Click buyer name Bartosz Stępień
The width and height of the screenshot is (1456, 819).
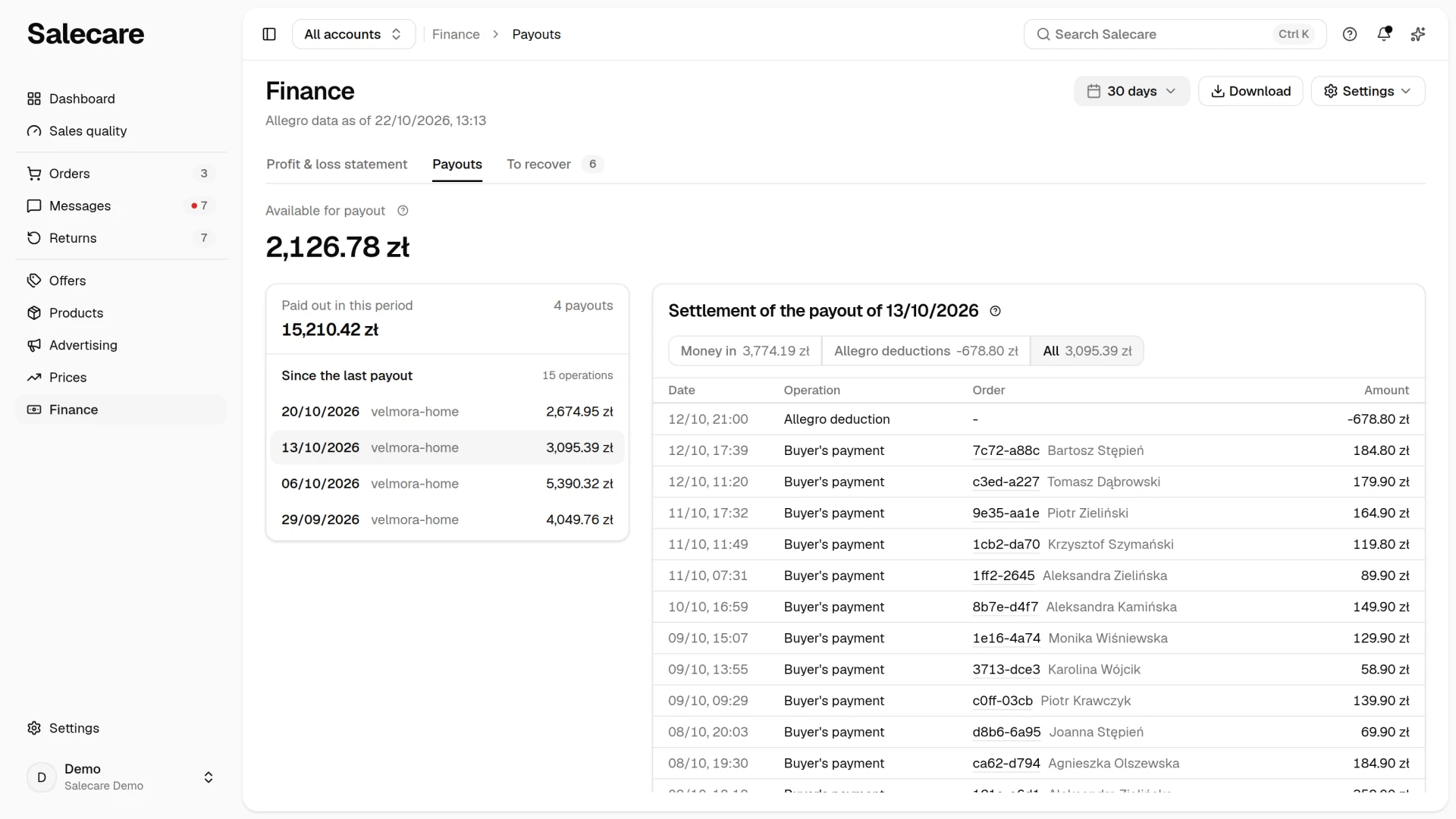pyautogui.click(x=1095, y=450)
